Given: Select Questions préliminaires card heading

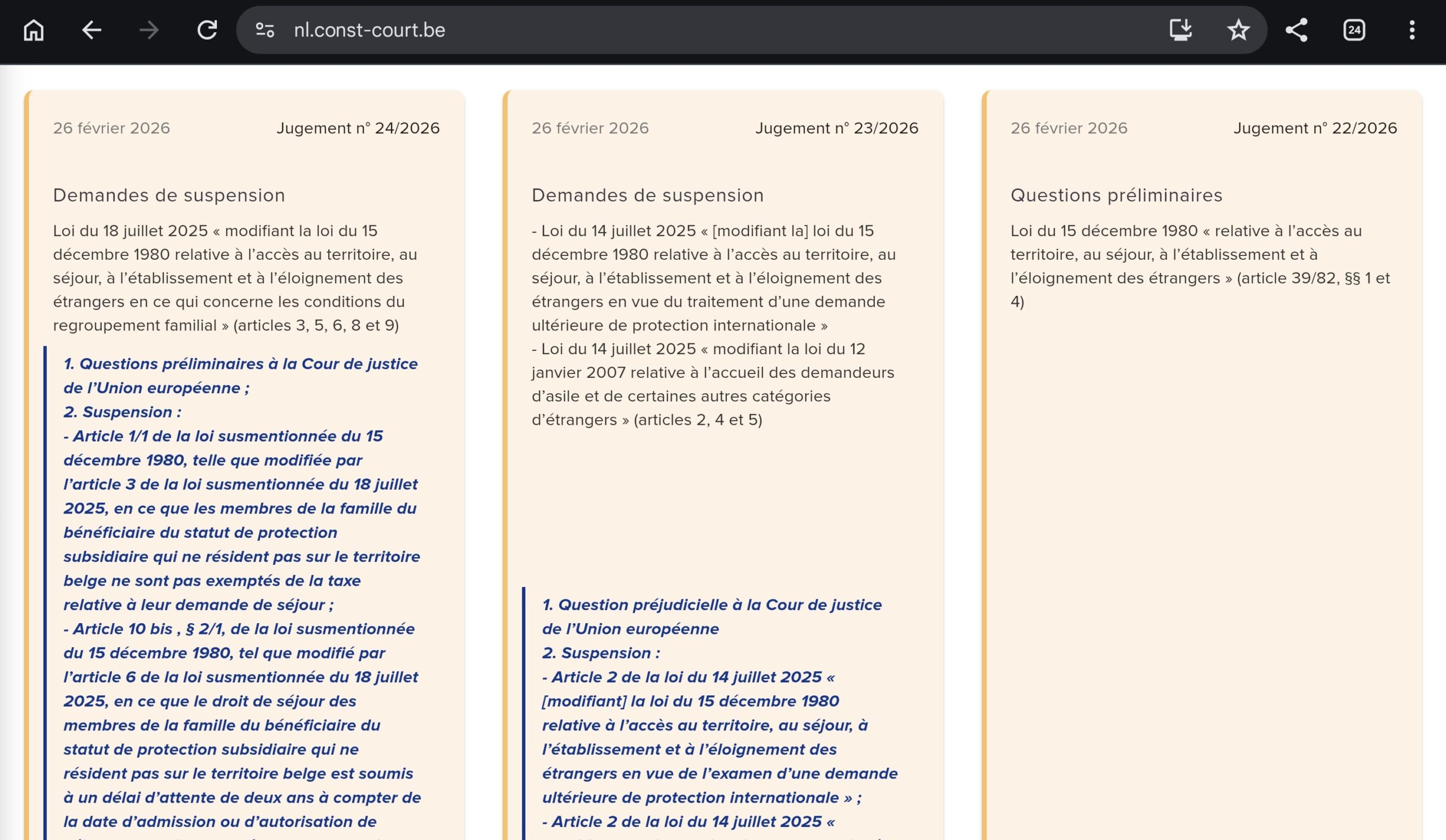Looking at the screenshot, I should (1116, 195).
